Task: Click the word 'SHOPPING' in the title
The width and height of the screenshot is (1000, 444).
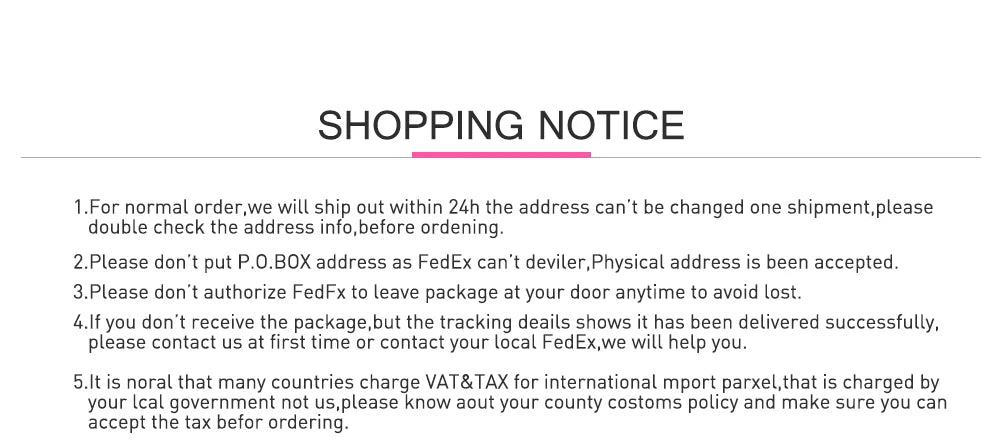Action: (x=420, y=125)
